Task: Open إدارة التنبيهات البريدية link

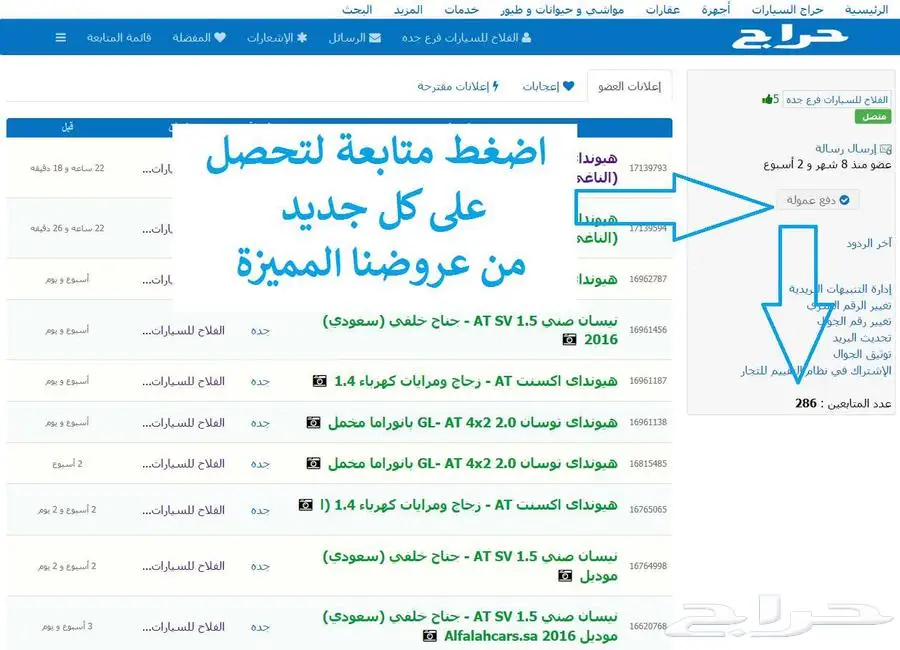Action: coord(840,289)
